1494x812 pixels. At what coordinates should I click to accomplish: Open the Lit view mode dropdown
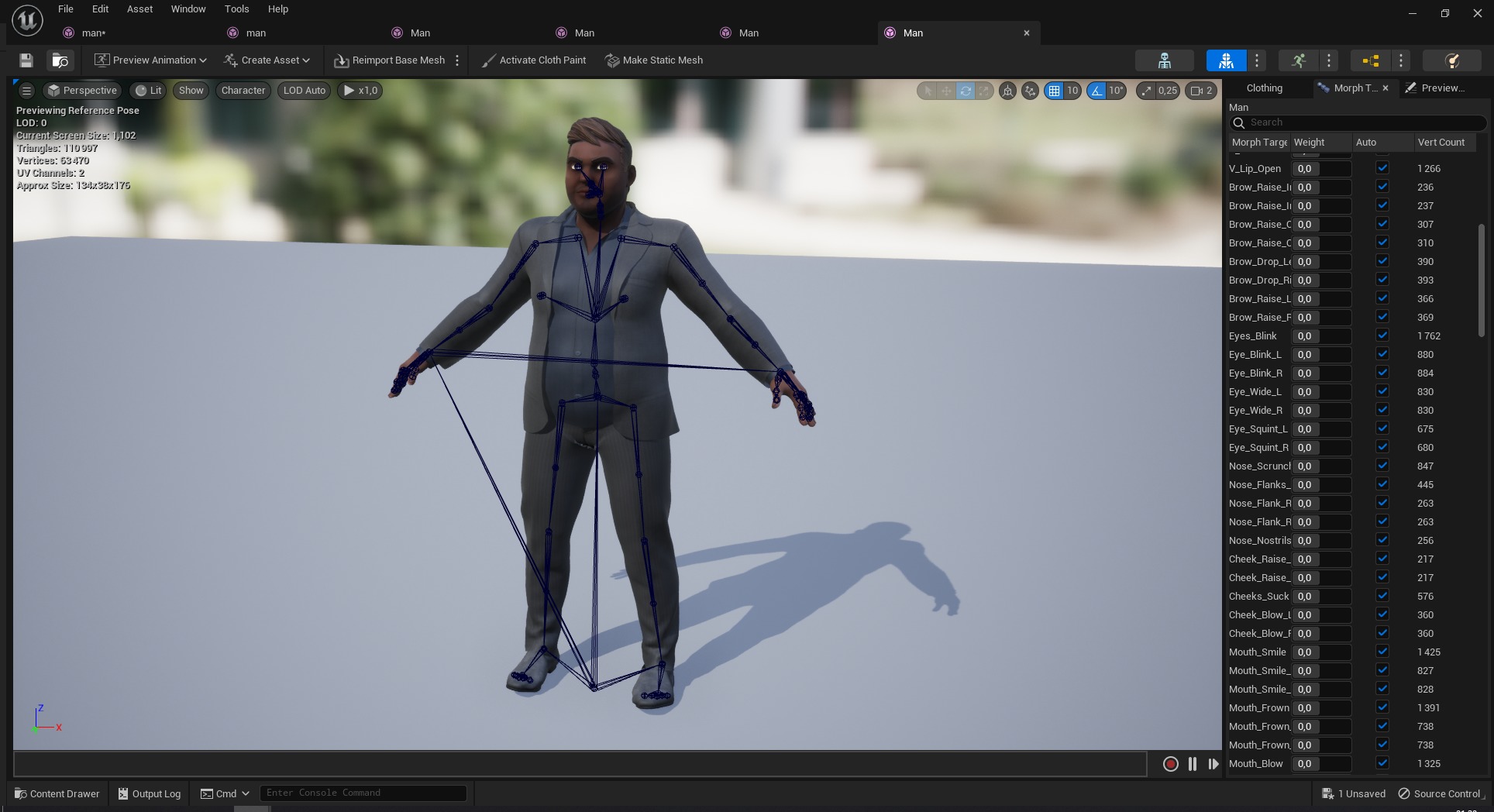(x=148, y=91)
